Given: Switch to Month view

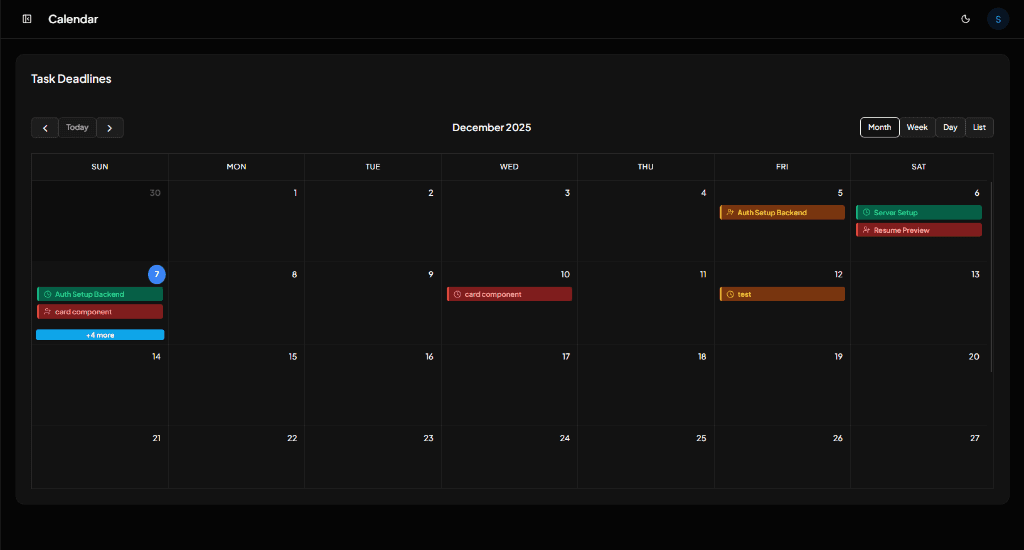Looking at the screenshot, I should tap(879, 128).
